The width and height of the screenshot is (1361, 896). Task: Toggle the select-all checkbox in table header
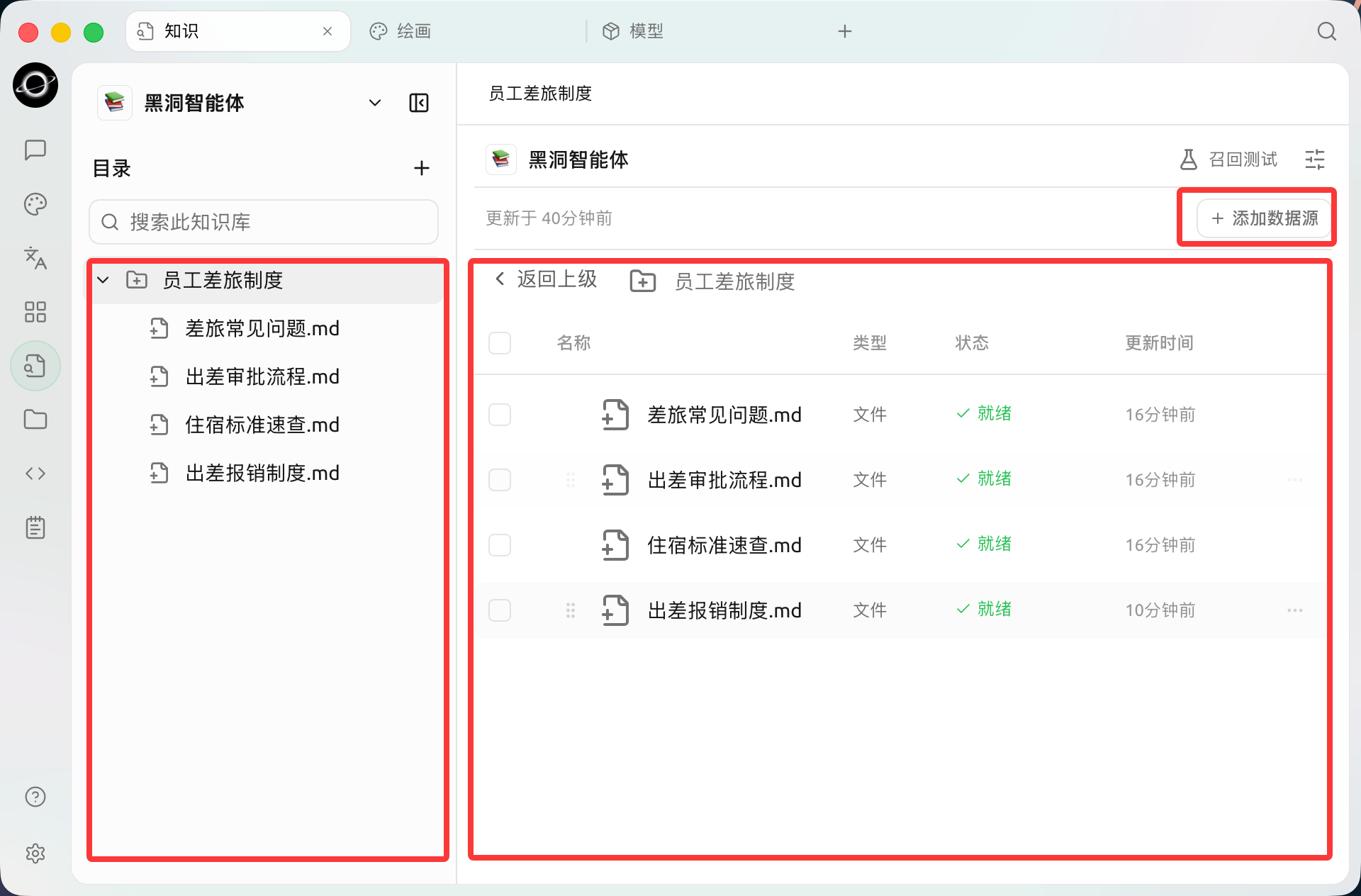pos(500,343)
